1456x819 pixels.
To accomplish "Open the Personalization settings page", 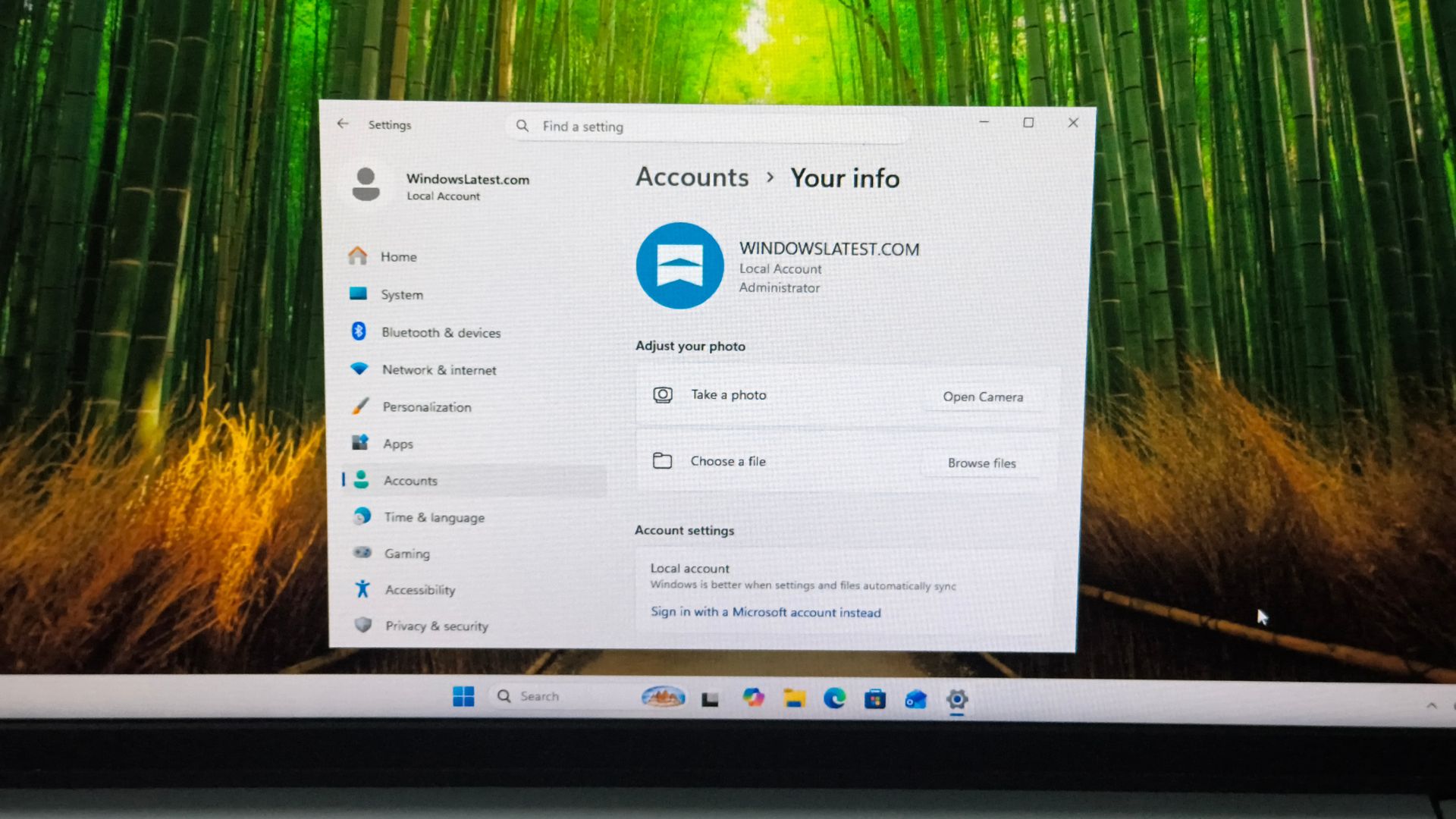I will 475,406.
